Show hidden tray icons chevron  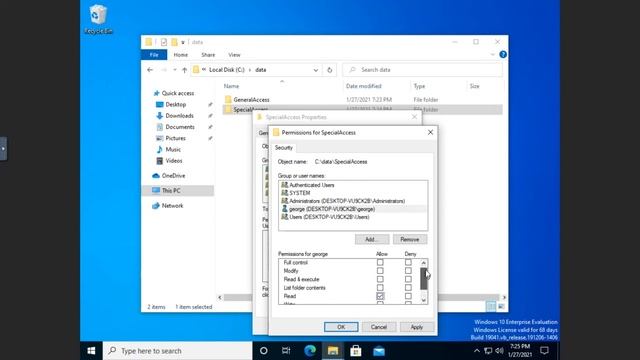(x=476, y=351)
